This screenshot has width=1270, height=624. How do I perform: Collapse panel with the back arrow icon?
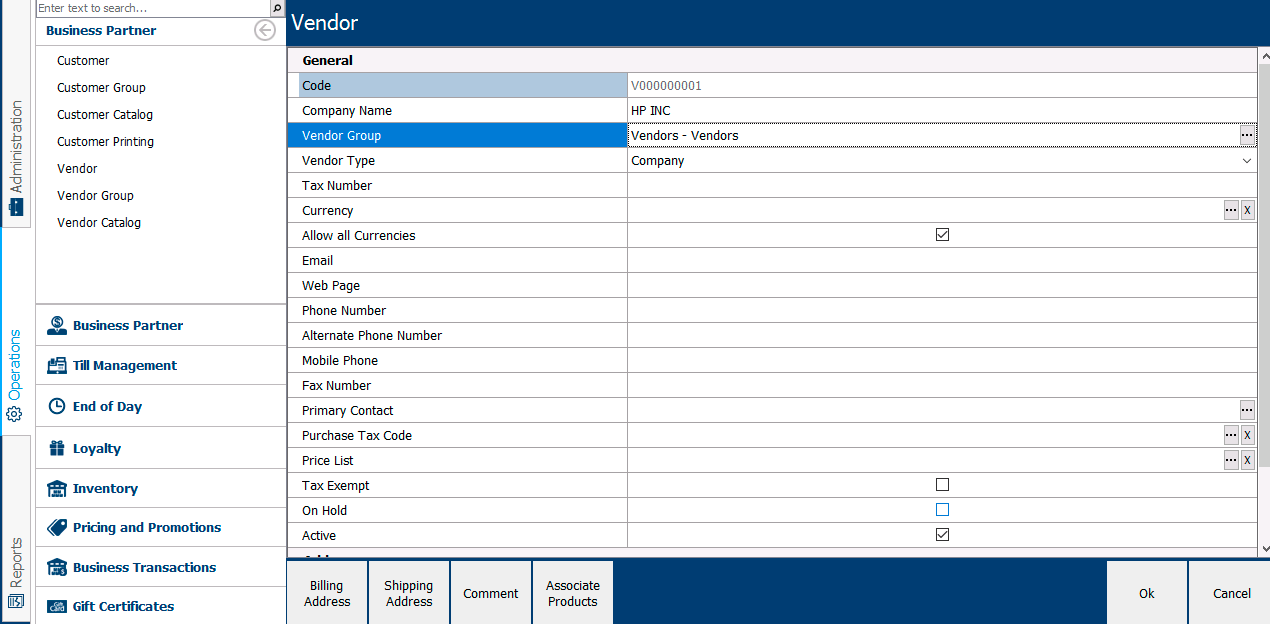coord(265,31)
